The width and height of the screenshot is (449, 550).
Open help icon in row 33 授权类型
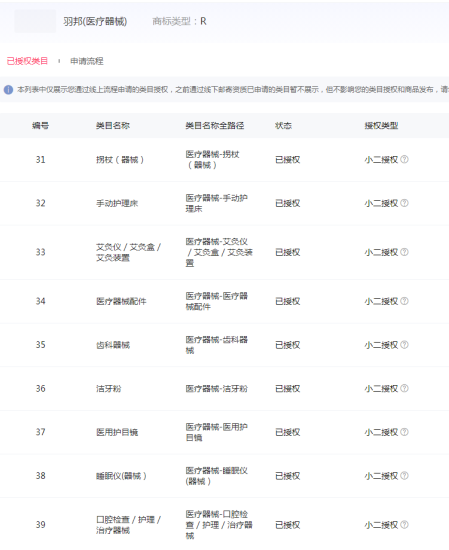click(x=404, y=252)
